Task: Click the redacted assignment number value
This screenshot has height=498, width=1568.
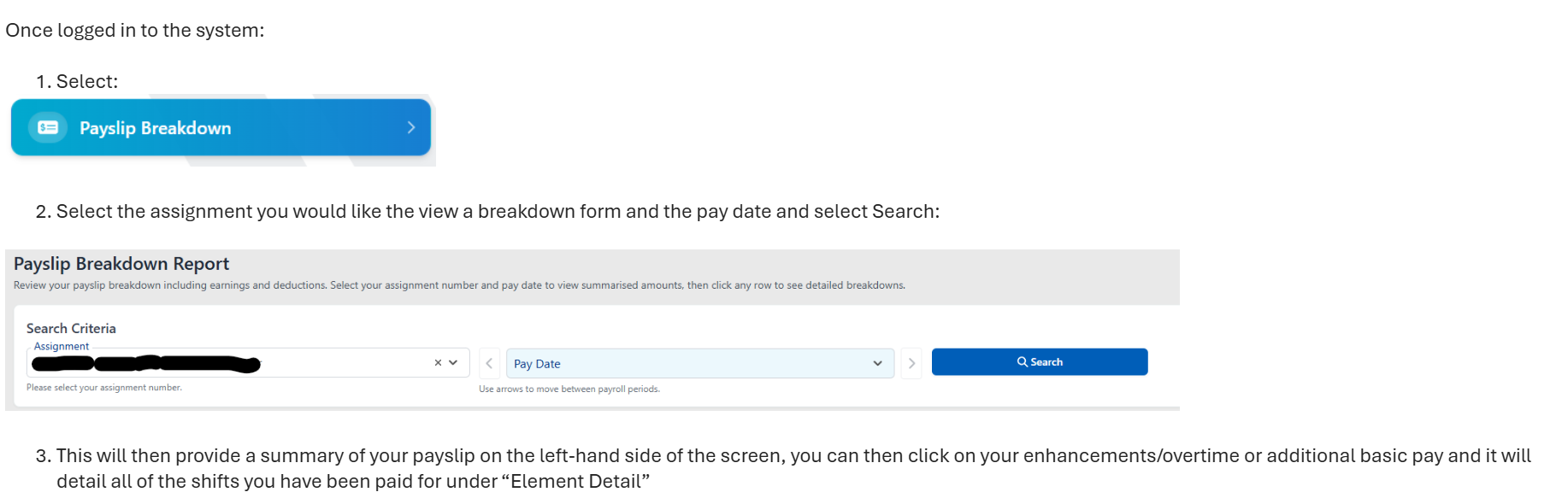Action: tap(145, 364)
